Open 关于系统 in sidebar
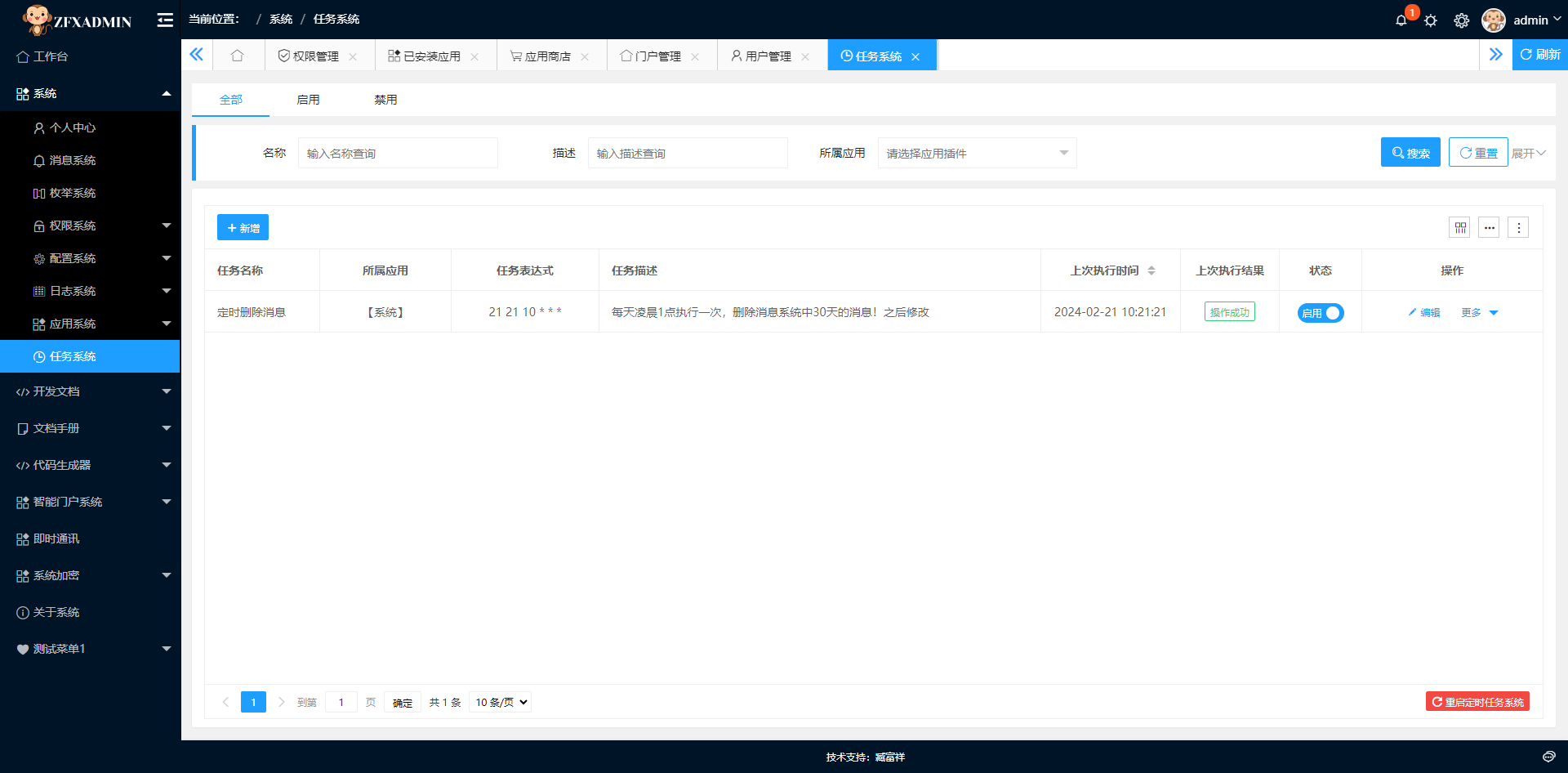Screen dimensions: 1568x773 90,612
